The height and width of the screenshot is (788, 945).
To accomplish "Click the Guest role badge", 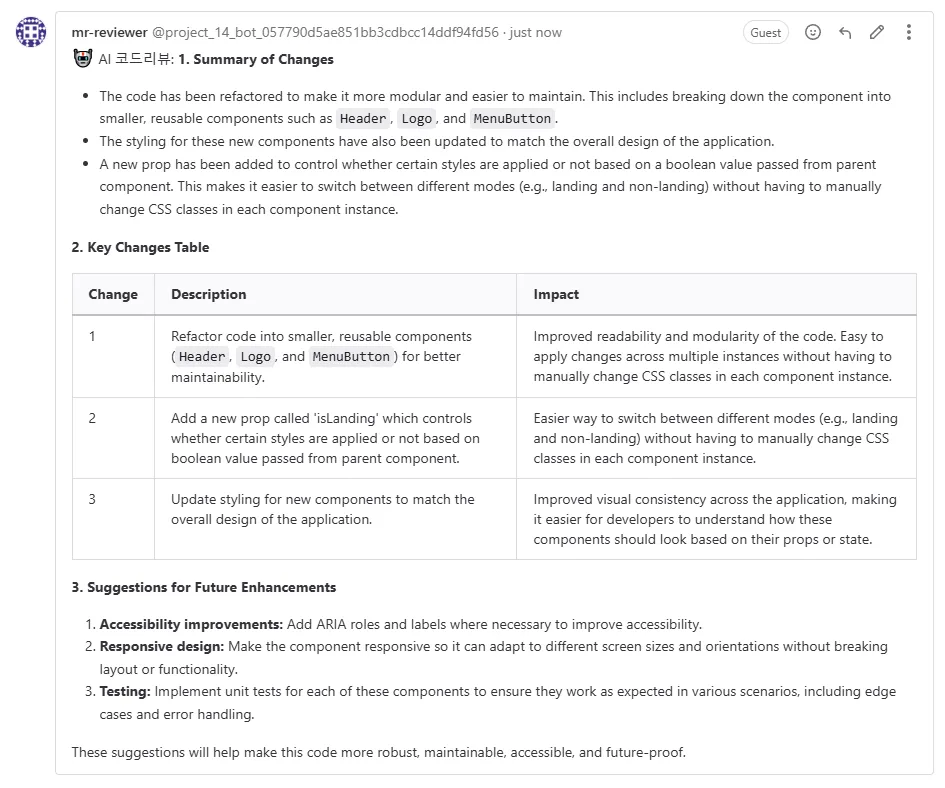I will click(765, 32).
